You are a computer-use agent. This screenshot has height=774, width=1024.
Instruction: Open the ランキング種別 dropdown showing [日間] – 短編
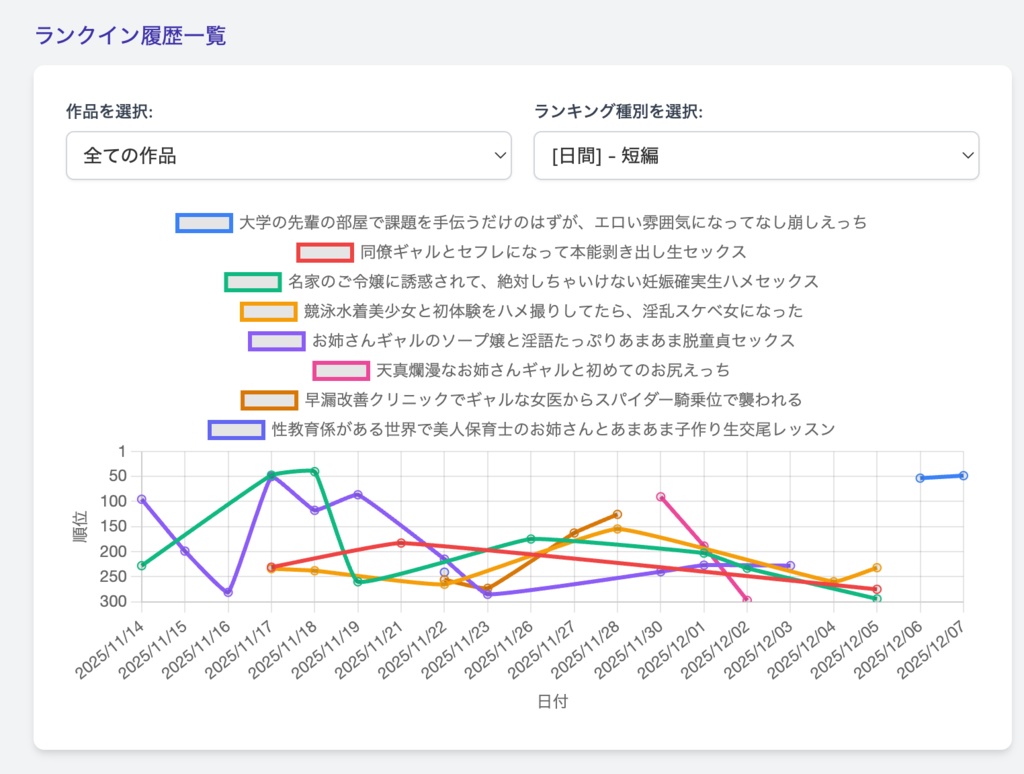pyautogui.click(x=755, y=156)
